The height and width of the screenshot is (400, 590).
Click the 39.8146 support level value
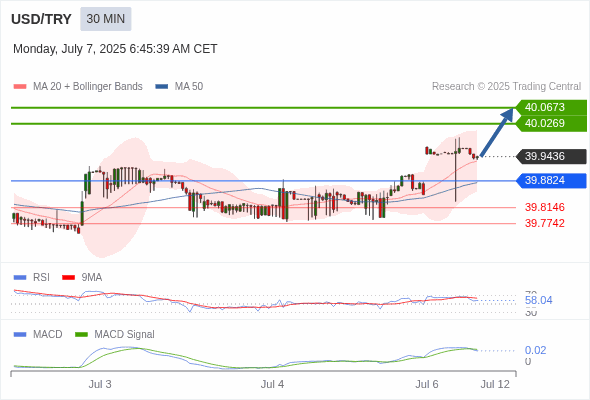(x=545, y=207)
